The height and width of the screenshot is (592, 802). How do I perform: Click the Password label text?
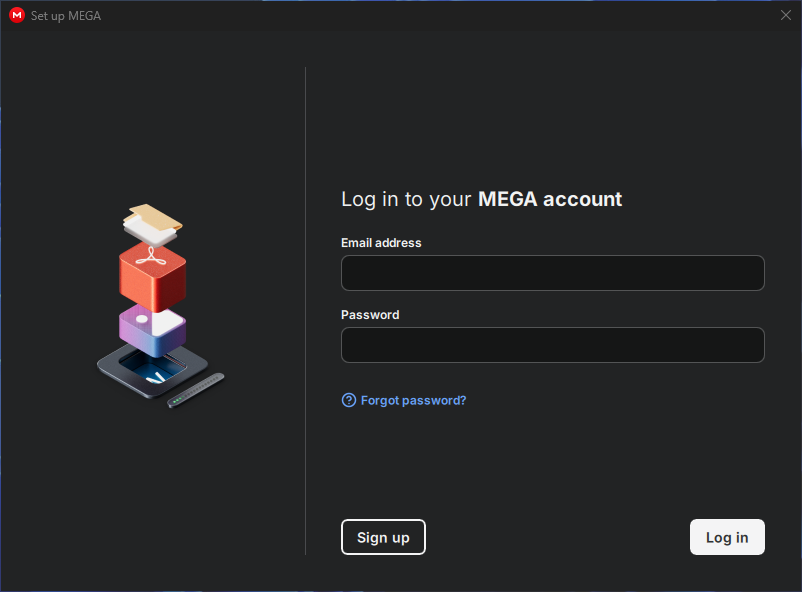[370, 315]
